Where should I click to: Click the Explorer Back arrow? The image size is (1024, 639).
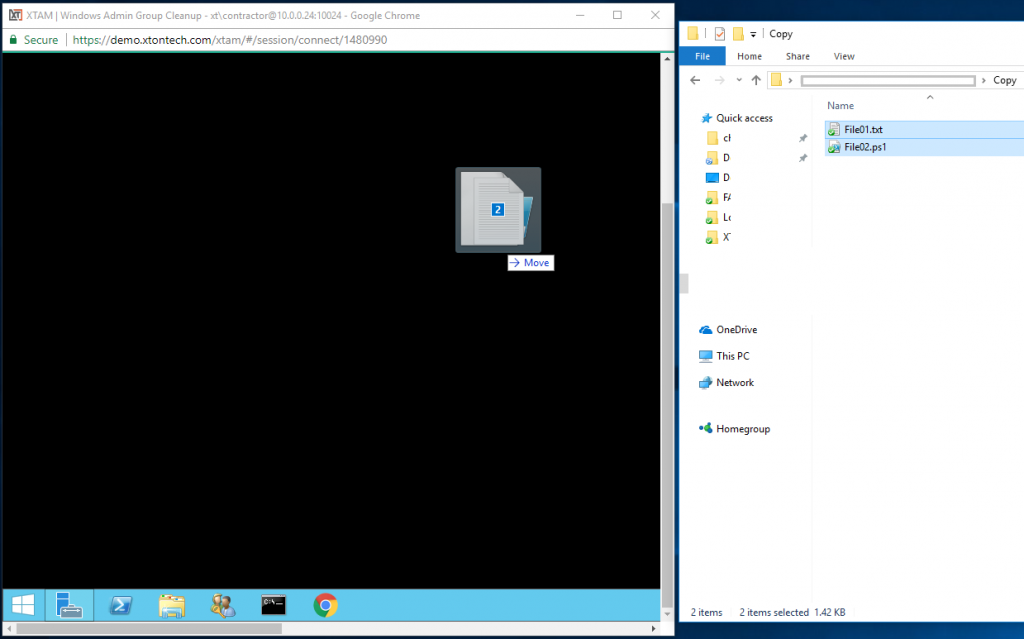(695, 80)
